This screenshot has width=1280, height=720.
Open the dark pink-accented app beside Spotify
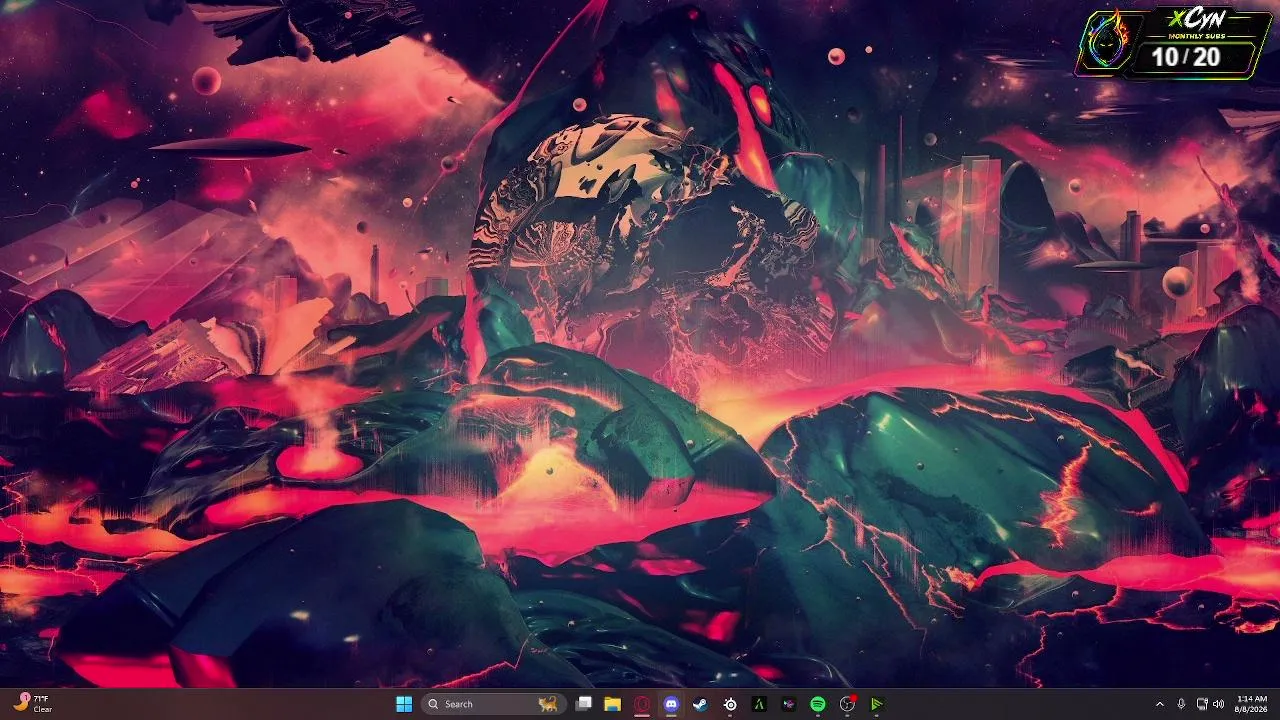click(x=789, y=704)
